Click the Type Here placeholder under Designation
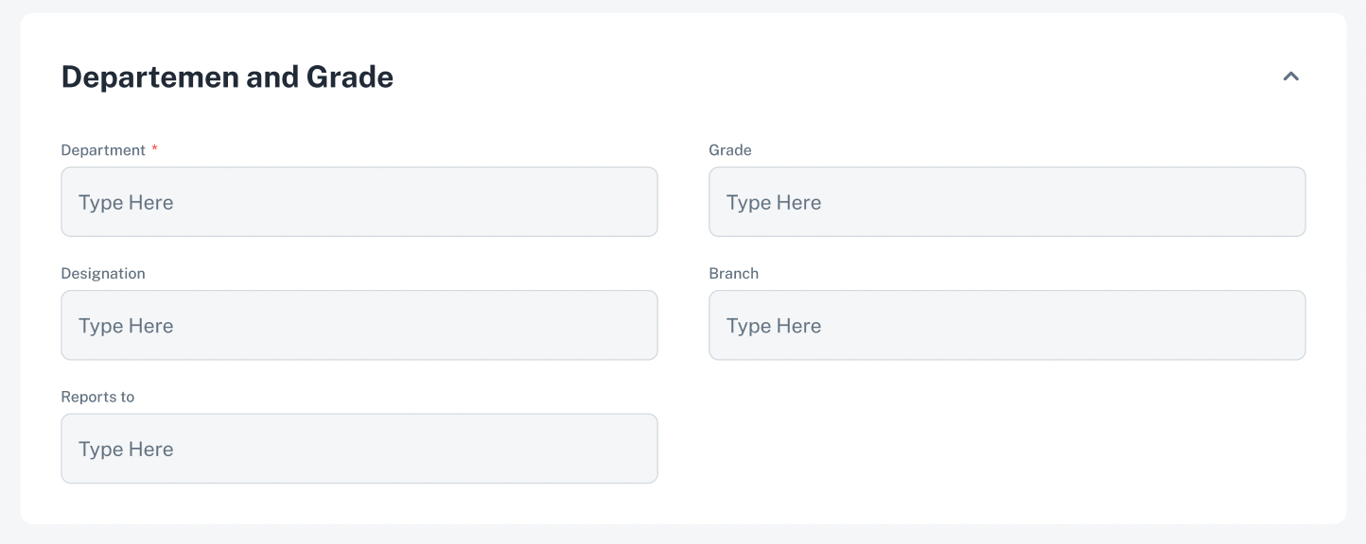 (x=126, y=326)
